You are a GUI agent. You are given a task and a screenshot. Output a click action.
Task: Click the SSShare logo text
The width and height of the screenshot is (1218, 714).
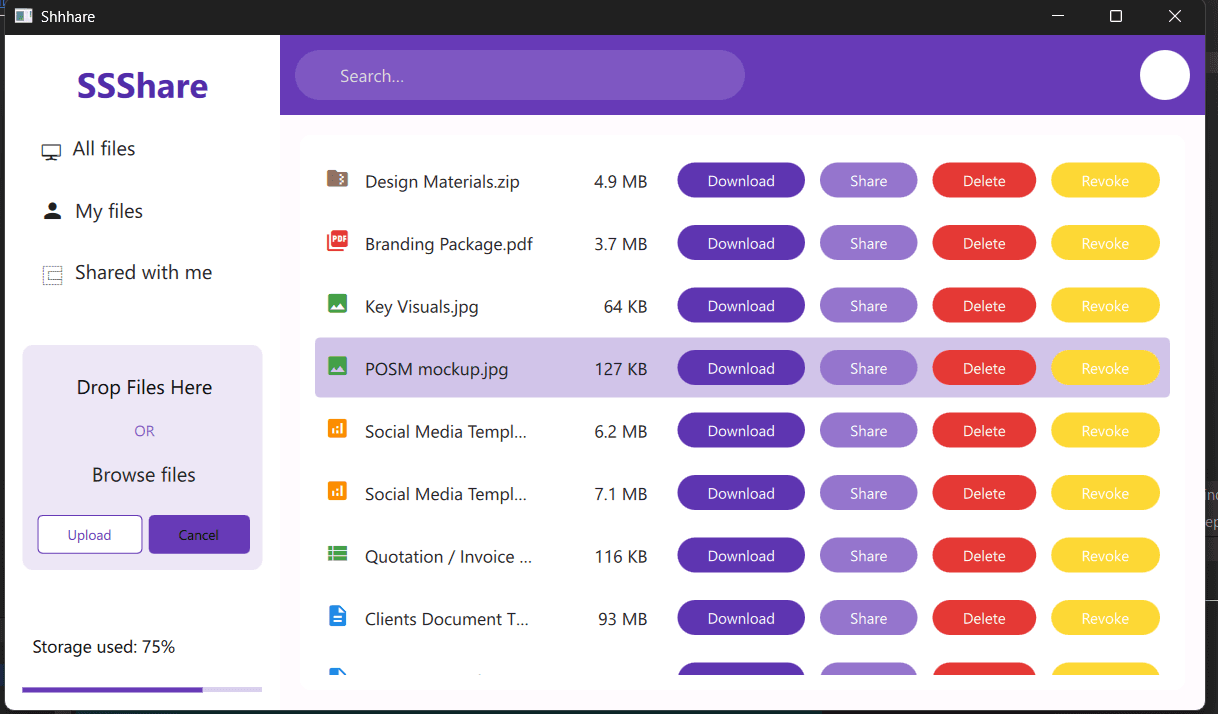(x=142, y=86)
